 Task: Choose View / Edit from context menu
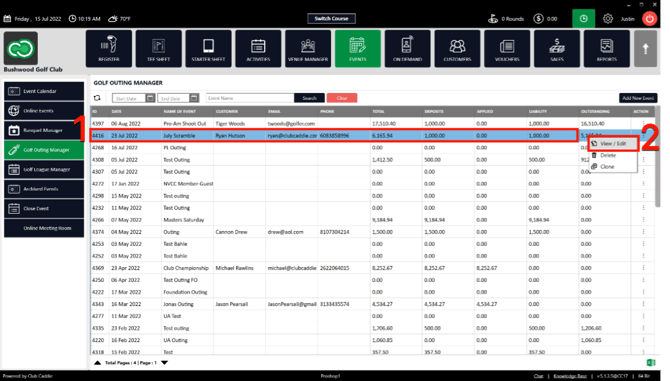coord(613,144)
